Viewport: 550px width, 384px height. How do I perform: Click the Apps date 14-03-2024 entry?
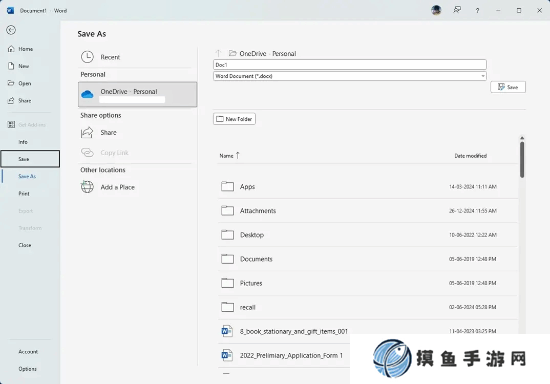click(473, 187)
